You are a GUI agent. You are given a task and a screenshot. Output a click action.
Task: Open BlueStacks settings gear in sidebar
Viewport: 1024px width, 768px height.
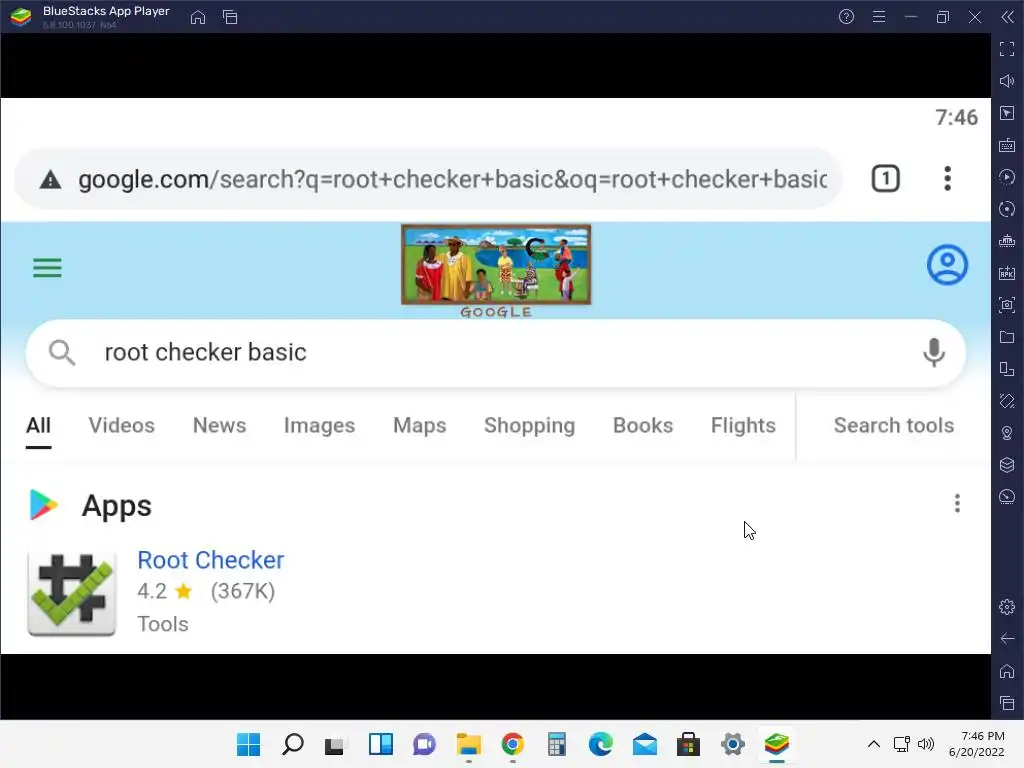(1007, 607)
